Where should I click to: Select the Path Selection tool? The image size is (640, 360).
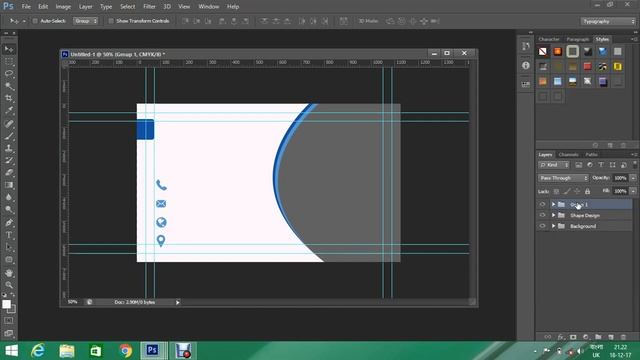(x=9, y=247)
